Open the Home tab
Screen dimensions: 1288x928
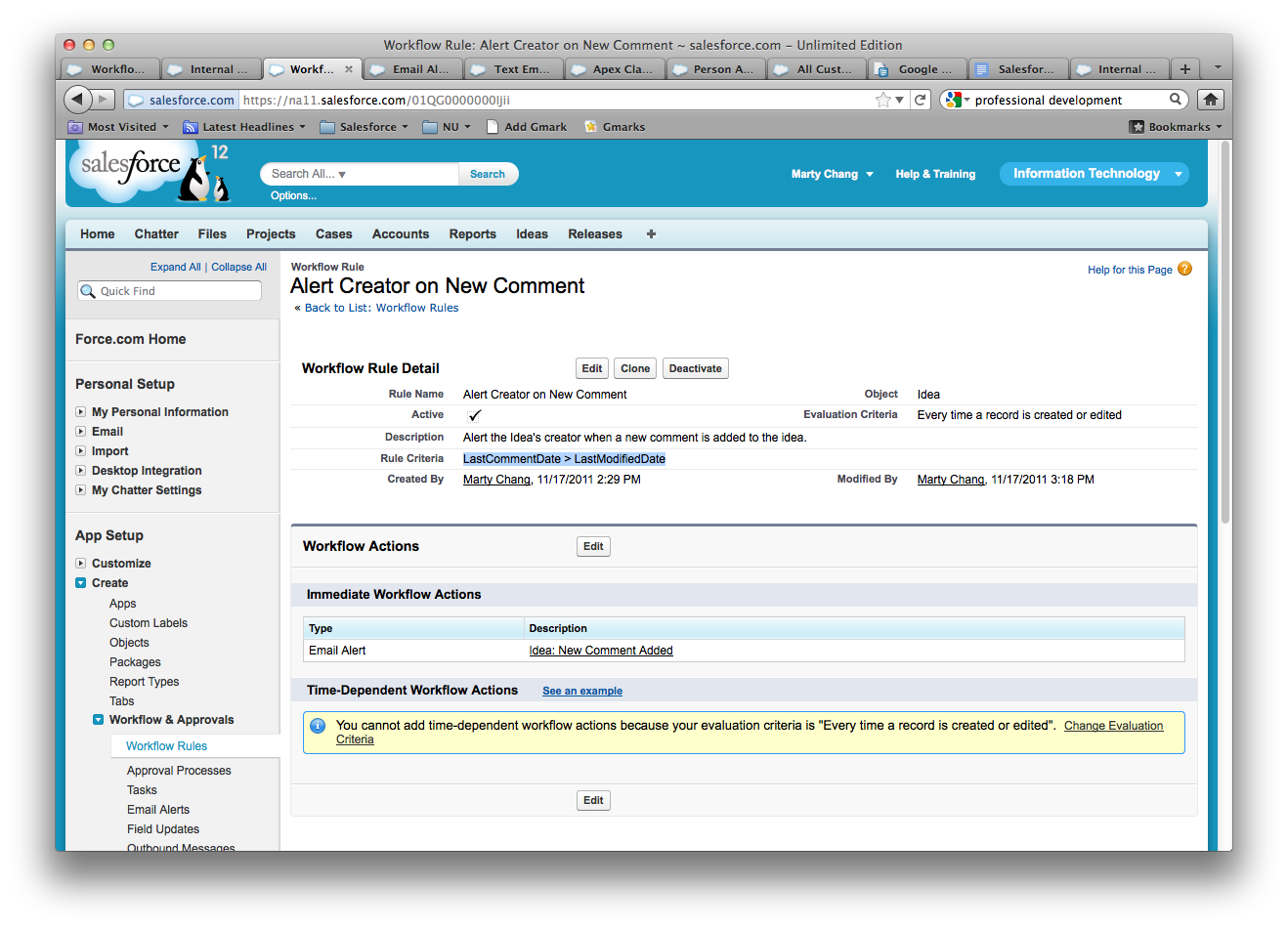pos(98,234)
